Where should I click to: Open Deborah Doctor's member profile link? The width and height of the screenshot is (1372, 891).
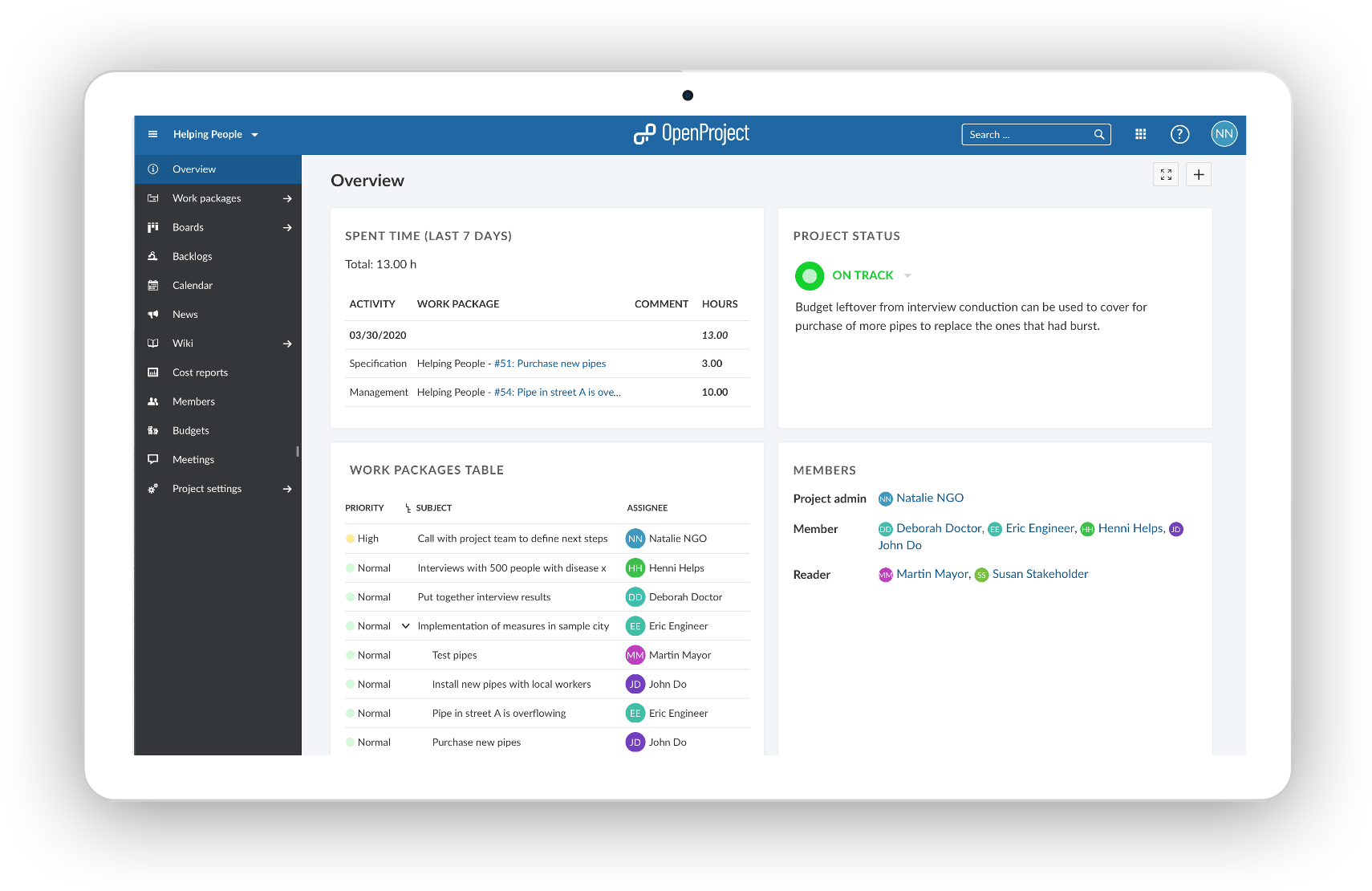(x=939, y=528)
